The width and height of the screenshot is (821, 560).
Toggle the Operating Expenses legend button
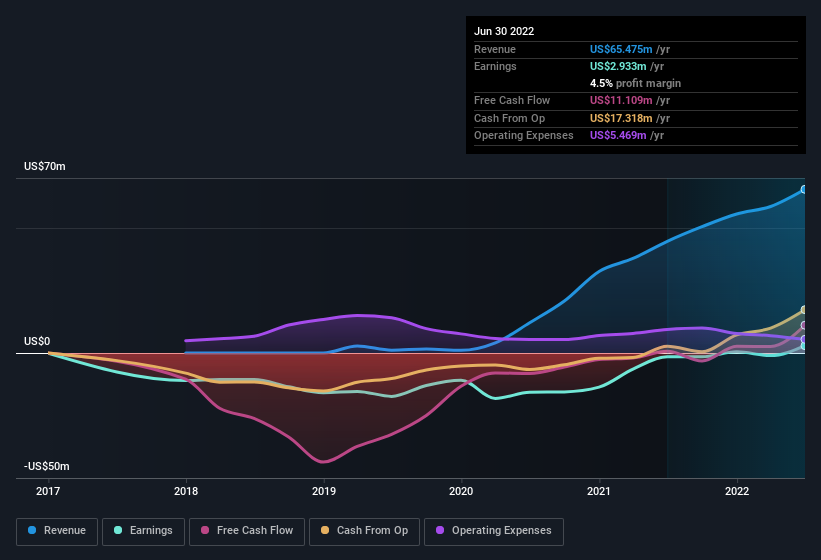pyautogui.click(x=494, y=531)
